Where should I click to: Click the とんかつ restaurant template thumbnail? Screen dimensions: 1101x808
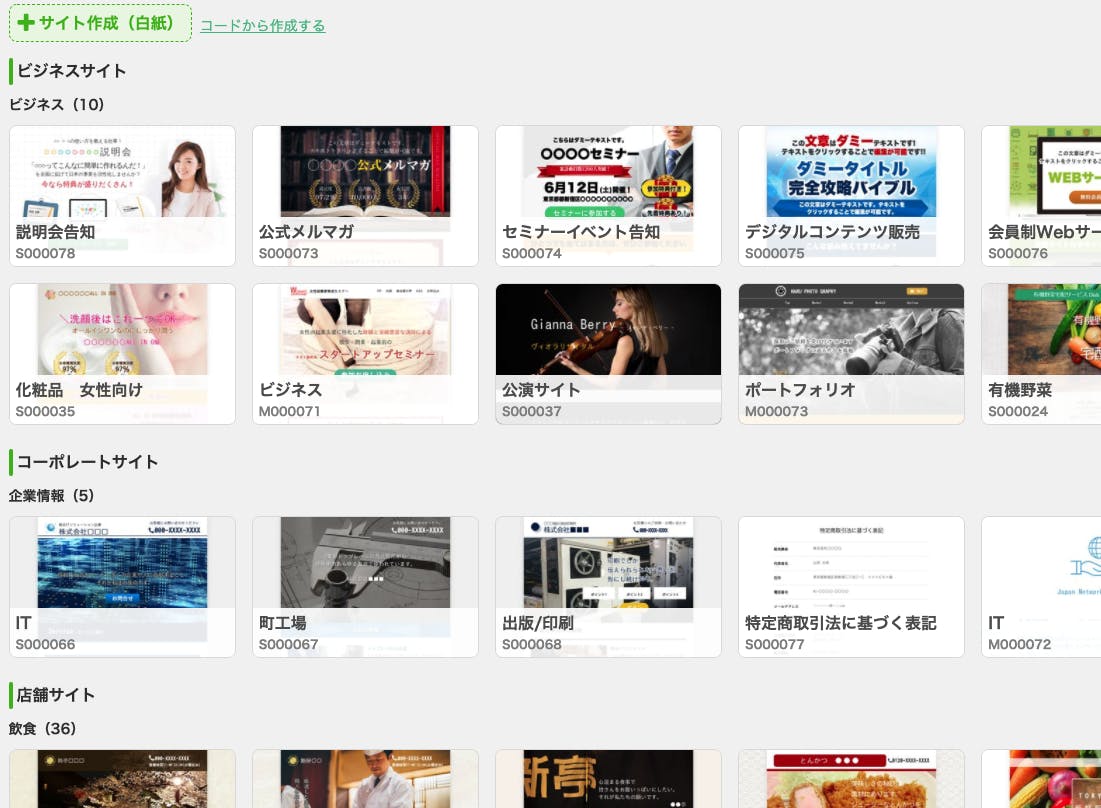[x=851, y=780]
